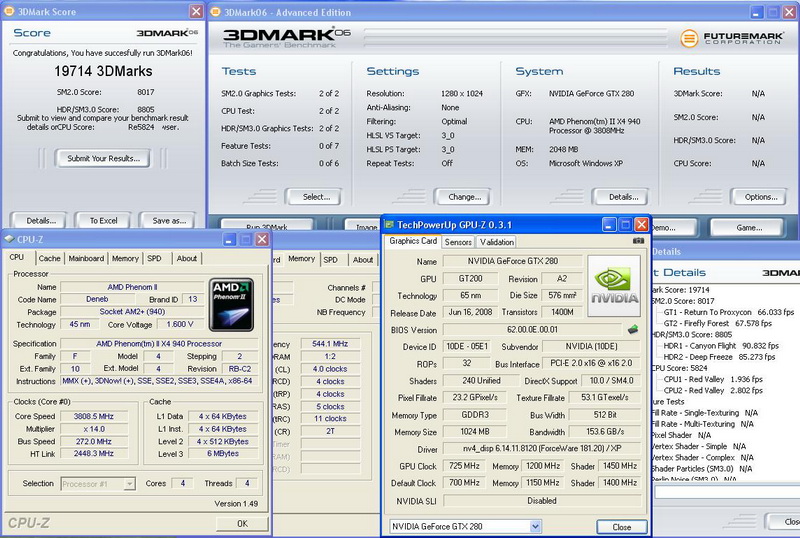Screen dimensions: 800x538
Task: Click OK button in CPU-Z
Action: [x=242, y=523]
